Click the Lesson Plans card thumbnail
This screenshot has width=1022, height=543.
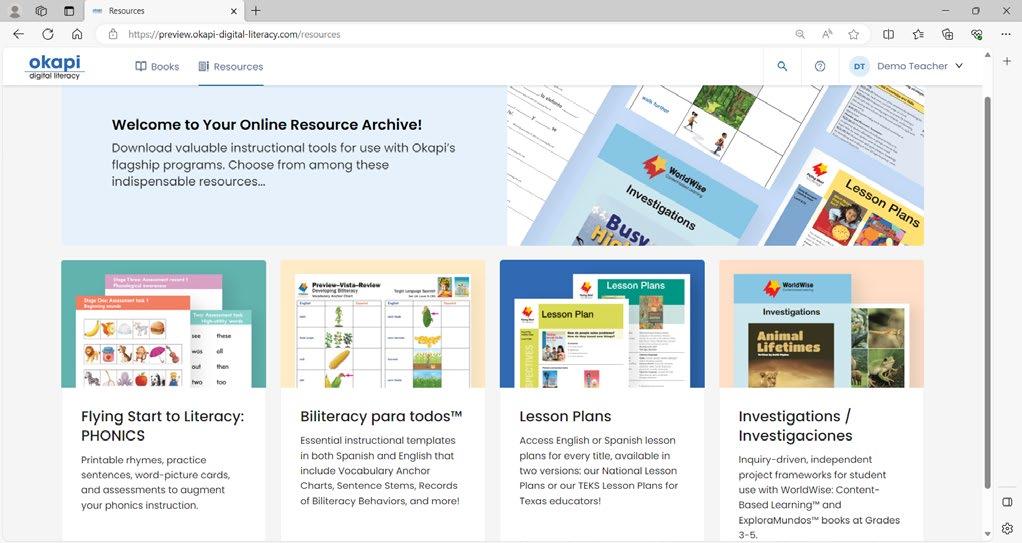click(602, 324)
